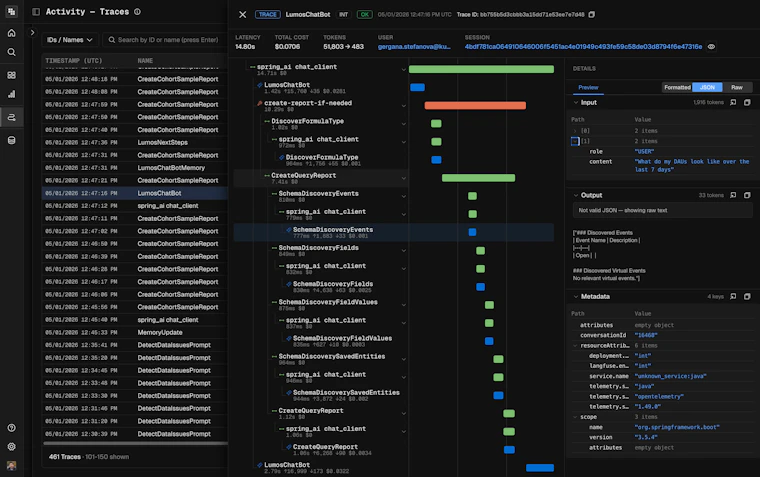This screenshot has height=477, width=760.
Task: Click the wrench icon on create-report-if-needed
Action: [x=260, y=103]
